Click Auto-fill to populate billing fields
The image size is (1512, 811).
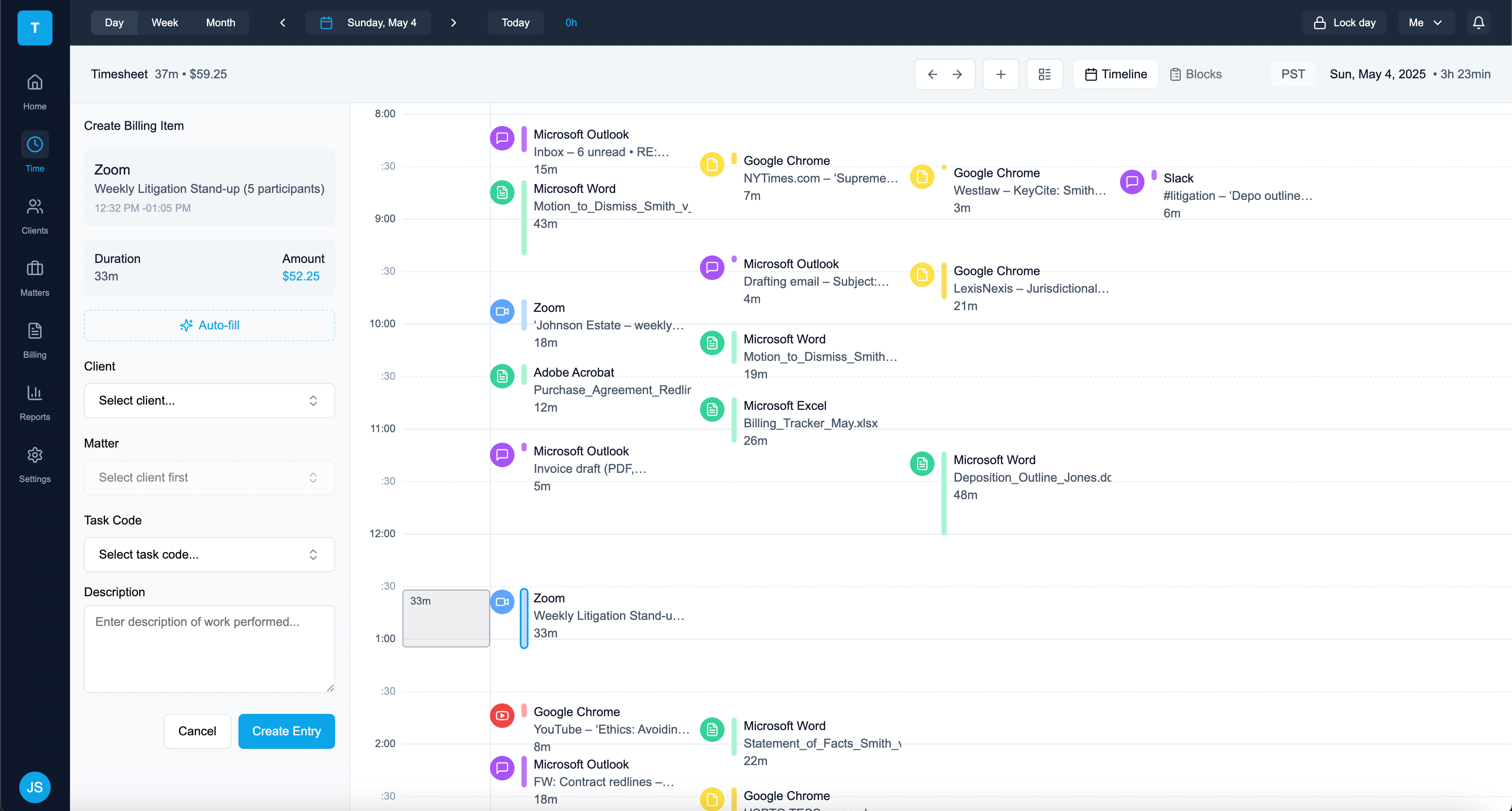click(x=209, y=325)
